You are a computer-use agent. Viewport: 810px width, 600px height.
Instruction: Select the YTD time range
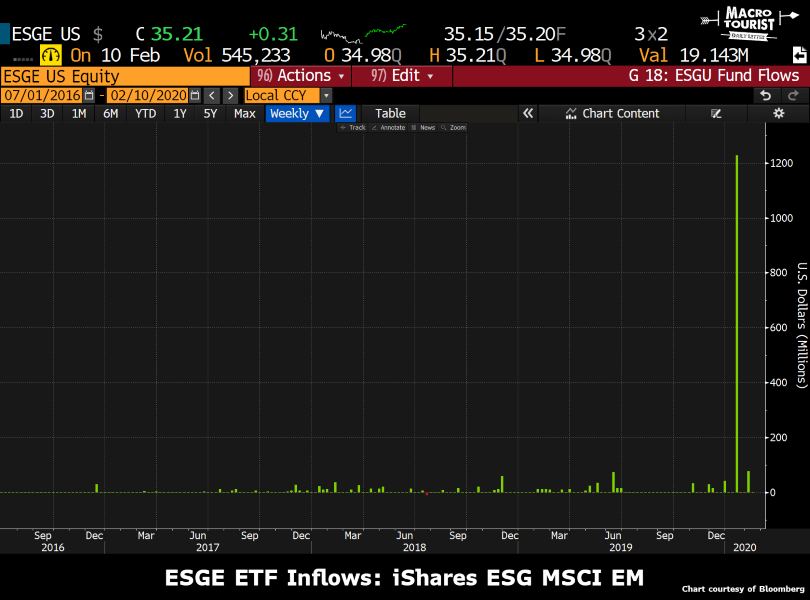pyautogui.click(x=145, y=113)
